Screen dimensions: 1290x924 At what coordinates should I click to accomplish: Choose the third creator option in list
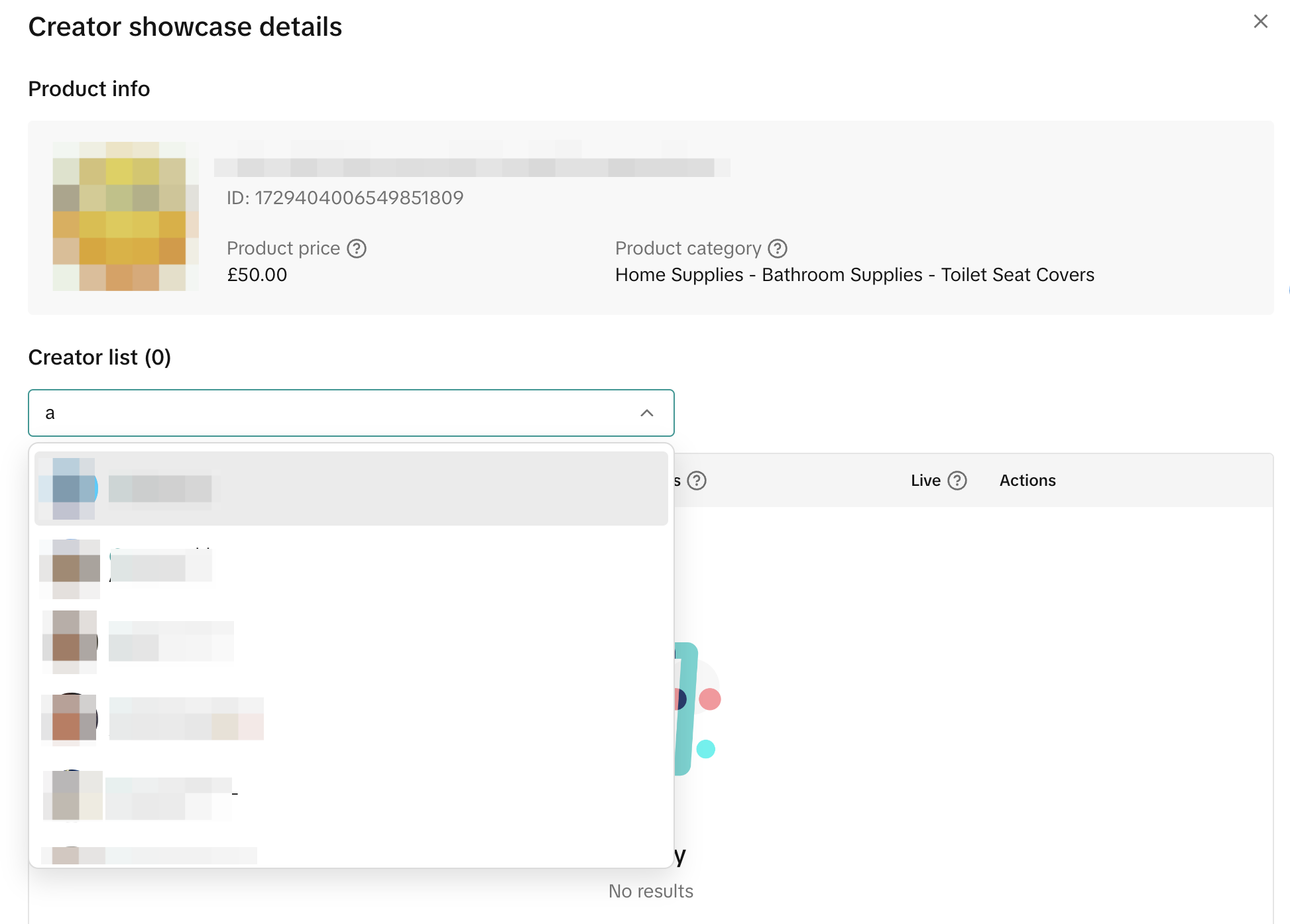tap(351, 642)
